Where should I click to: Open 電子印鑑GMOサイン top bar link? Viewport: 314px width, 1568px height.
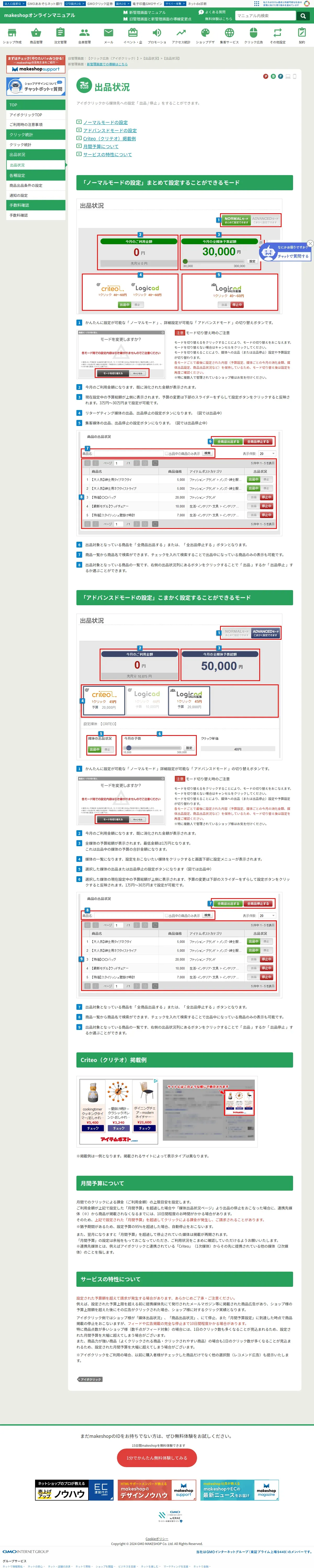tap(148, 4)
